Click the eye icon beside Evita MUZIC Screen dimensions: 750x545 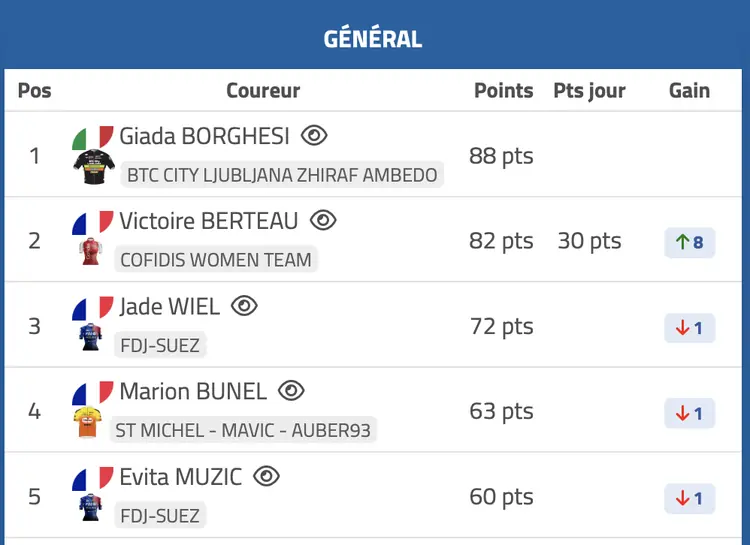point(266,477)
